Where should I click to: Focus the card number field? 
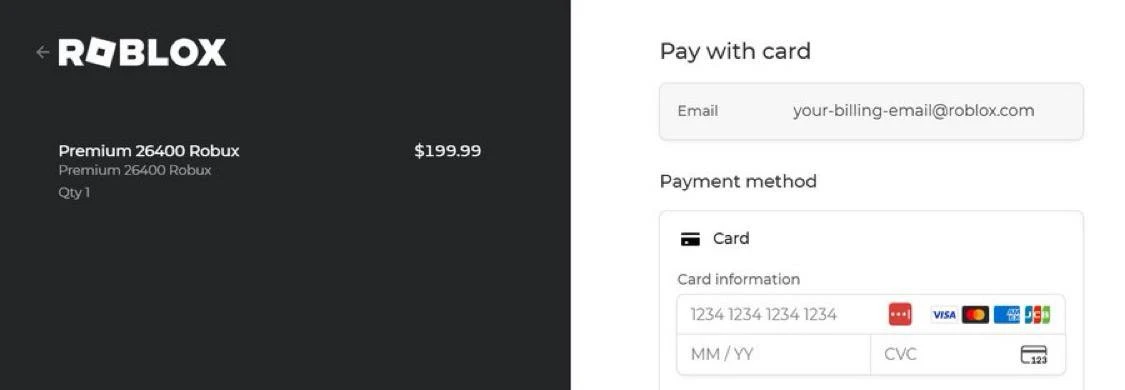pyautogui.click(x=871, y=315)
